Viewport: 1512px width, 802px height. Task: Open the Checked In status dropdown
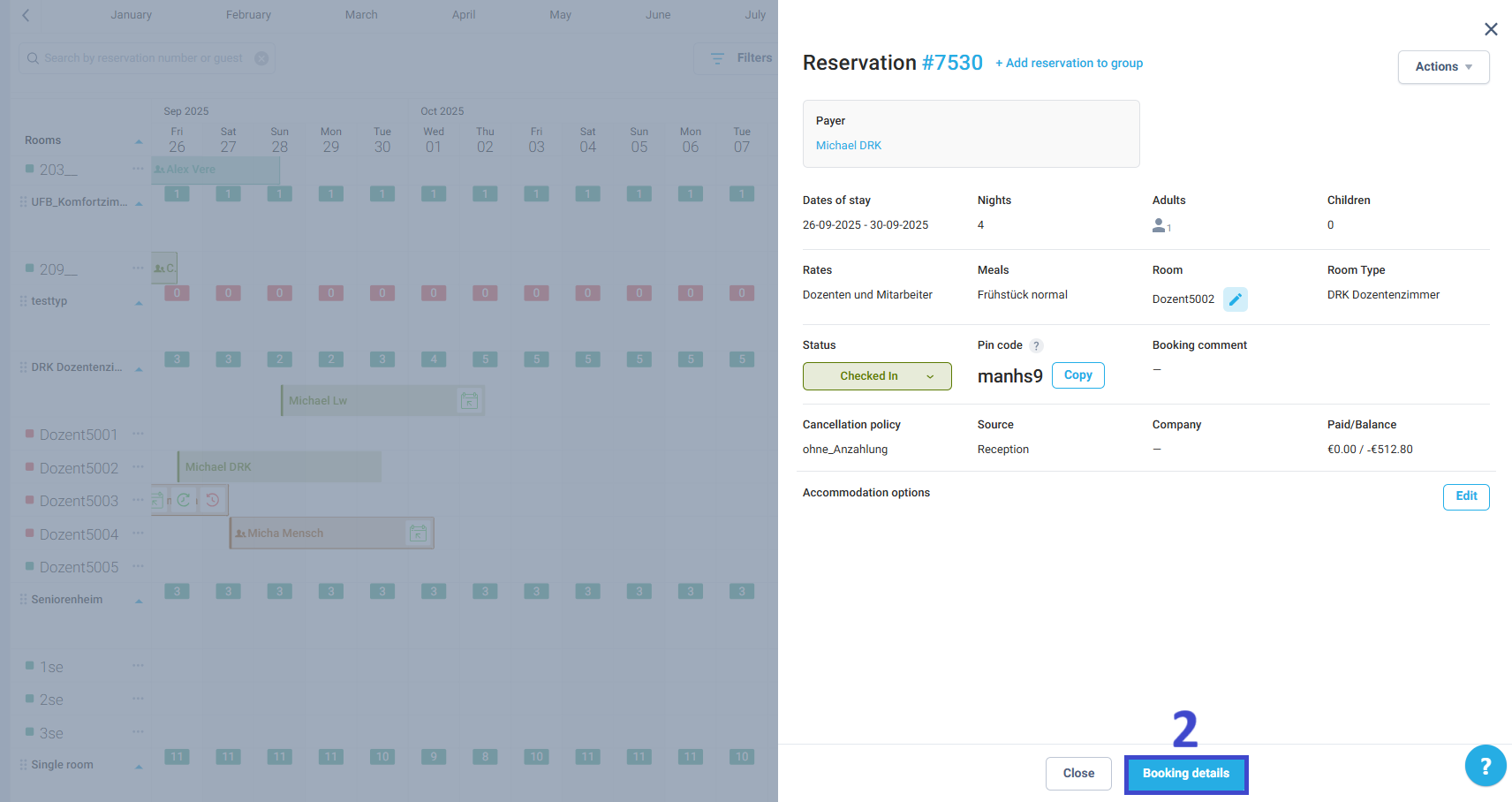point(876,375)
